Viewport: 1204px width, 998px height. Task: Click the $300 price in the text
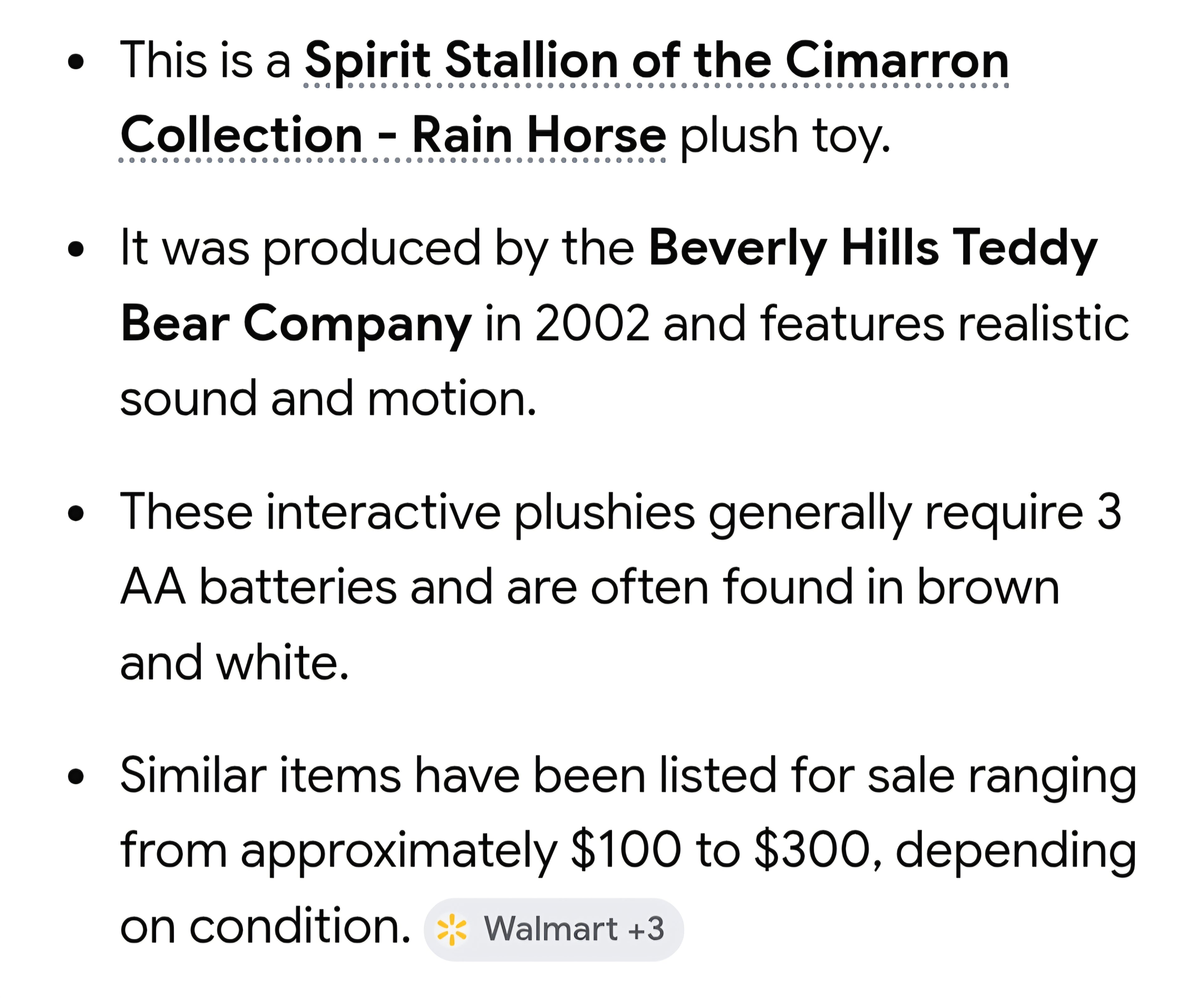[x=813, y=851]
